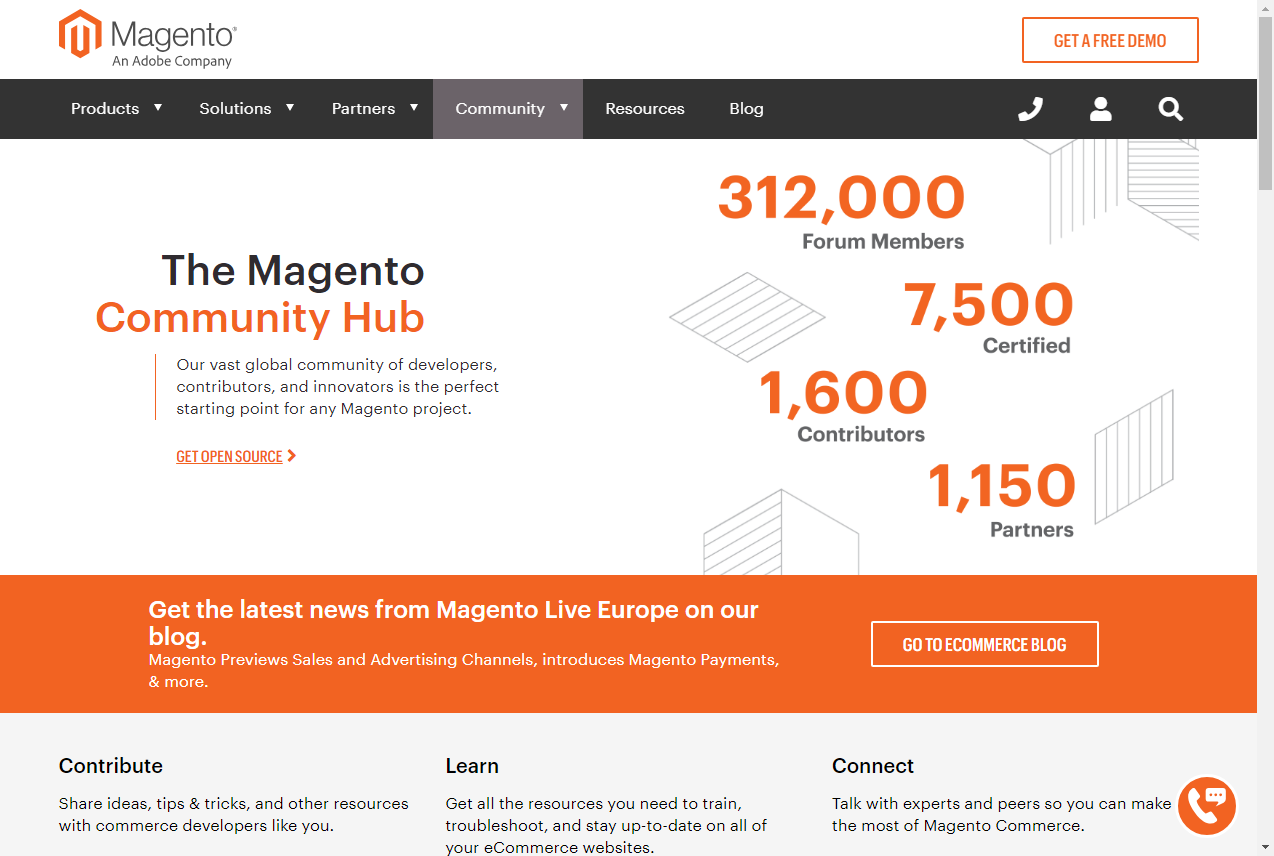Image resolution: width=1274 pixels, height=856 pixels.
Task: Click the Magento logo
Action: (x=148, y=39)
